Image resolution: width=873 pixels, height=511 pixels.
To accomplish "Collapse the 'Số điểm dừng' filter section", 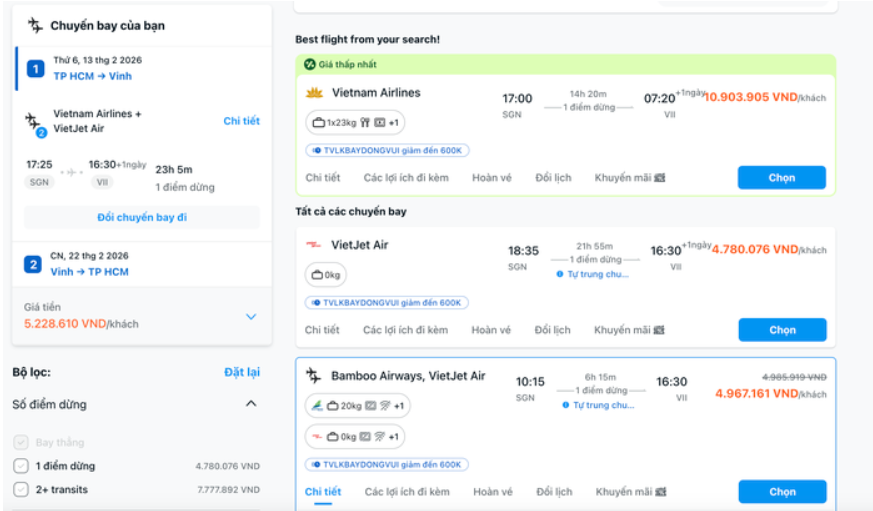I will coord(251,404).
